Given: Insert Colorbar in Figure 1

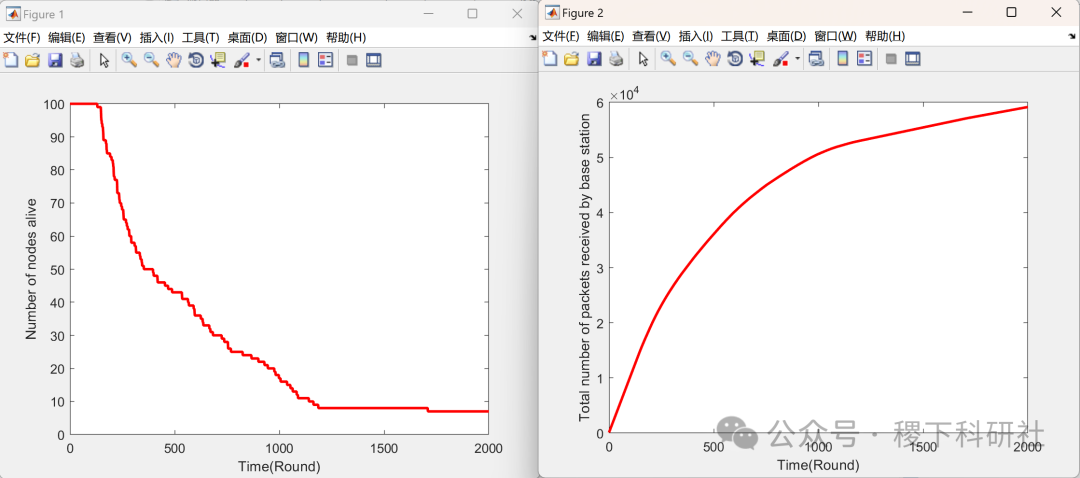Looking at the screenshot, I should (304, 60).
